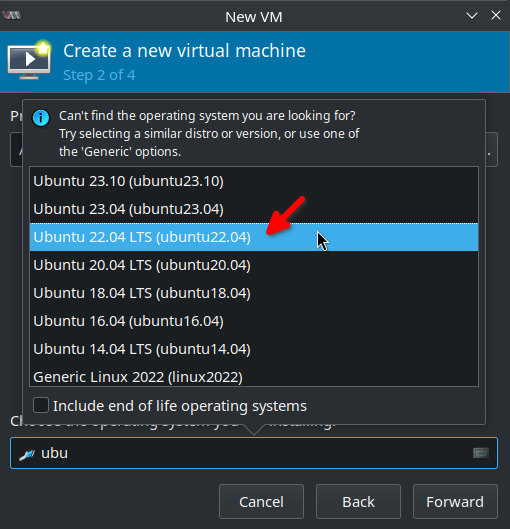This screenshot has height=529, width=510.
Task: Click the search broom icon in OS field
Action: click(27, 454)
